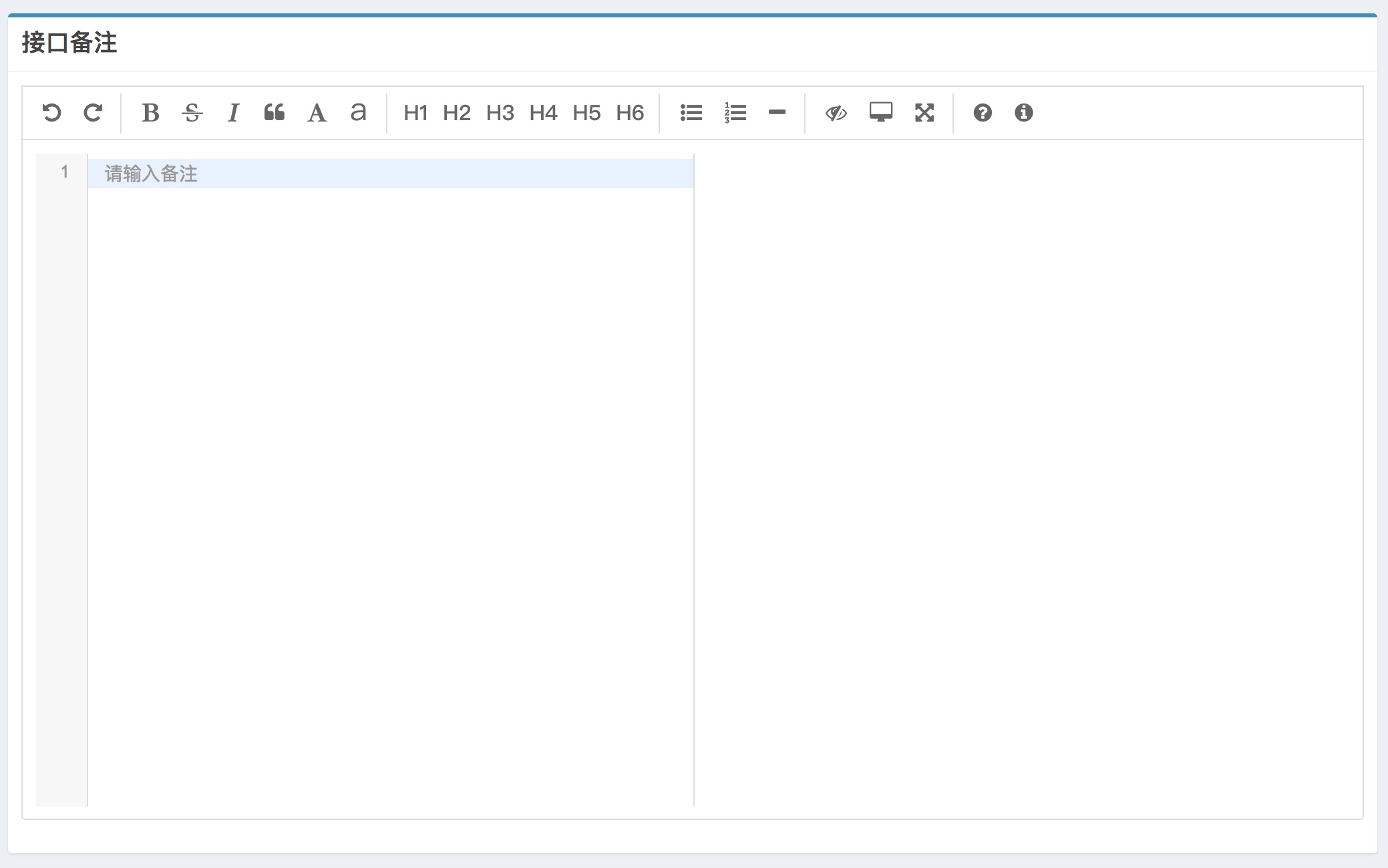The image size is (1388, 868).
Task: Convert selection to uppercase A
Action: point(317,113)
